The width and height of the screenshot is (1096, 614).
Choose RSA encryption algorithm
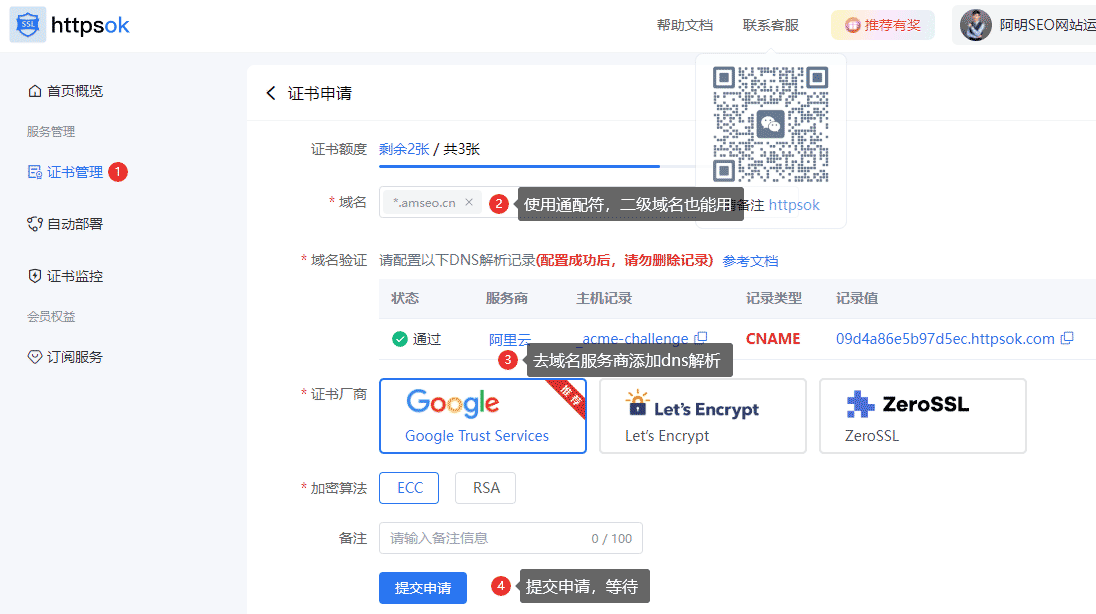pyautogui.click(x=485, y=488)
